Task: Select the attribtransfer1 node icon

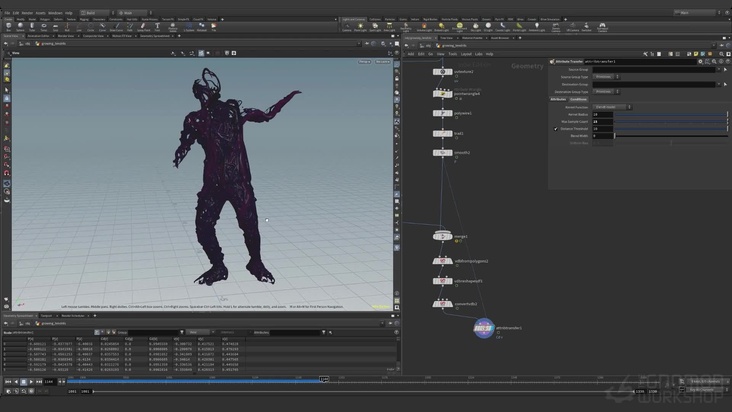Action: coord(484,329)
